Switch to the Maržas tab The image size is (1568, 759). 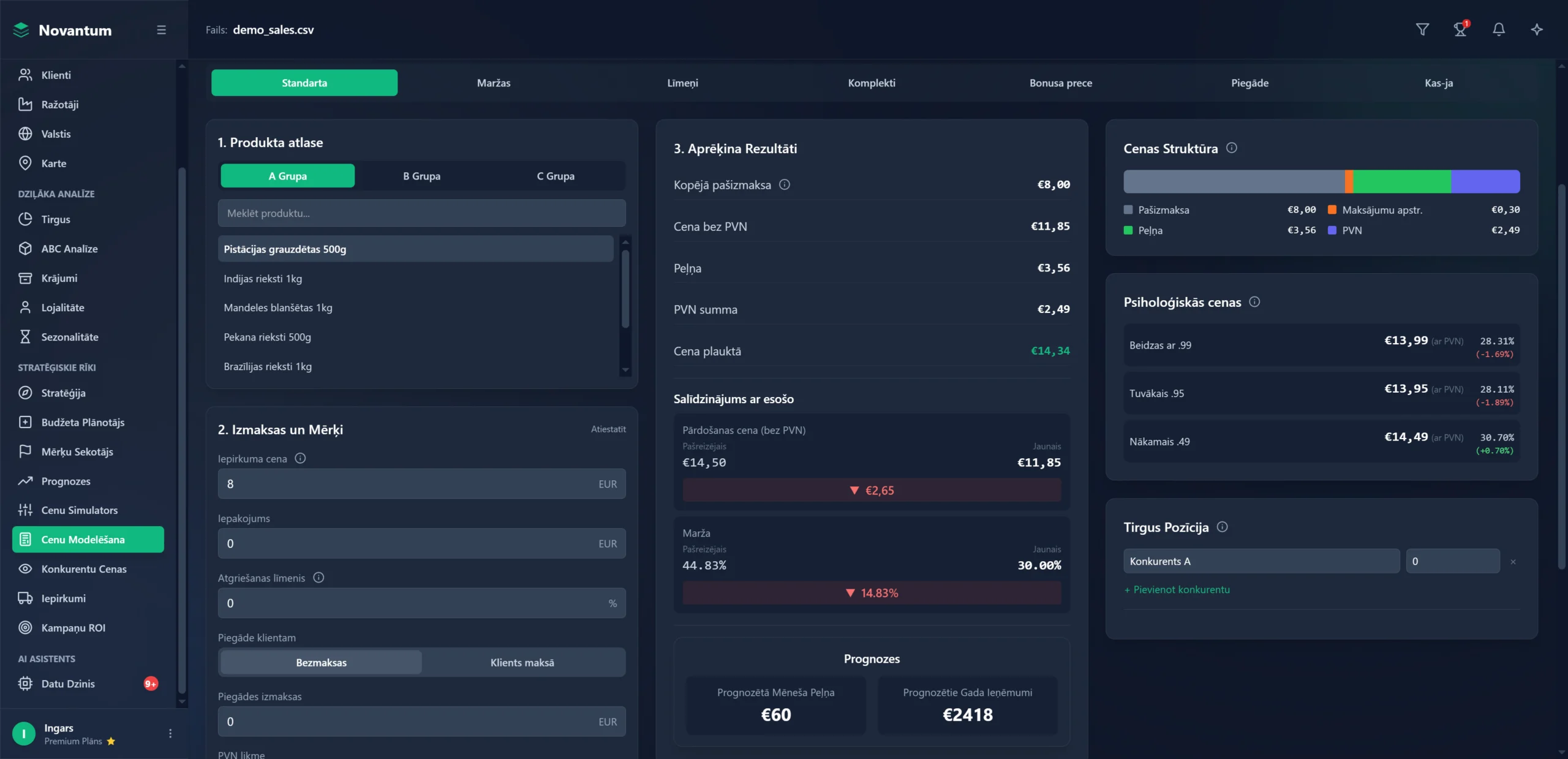coord(493,83)
